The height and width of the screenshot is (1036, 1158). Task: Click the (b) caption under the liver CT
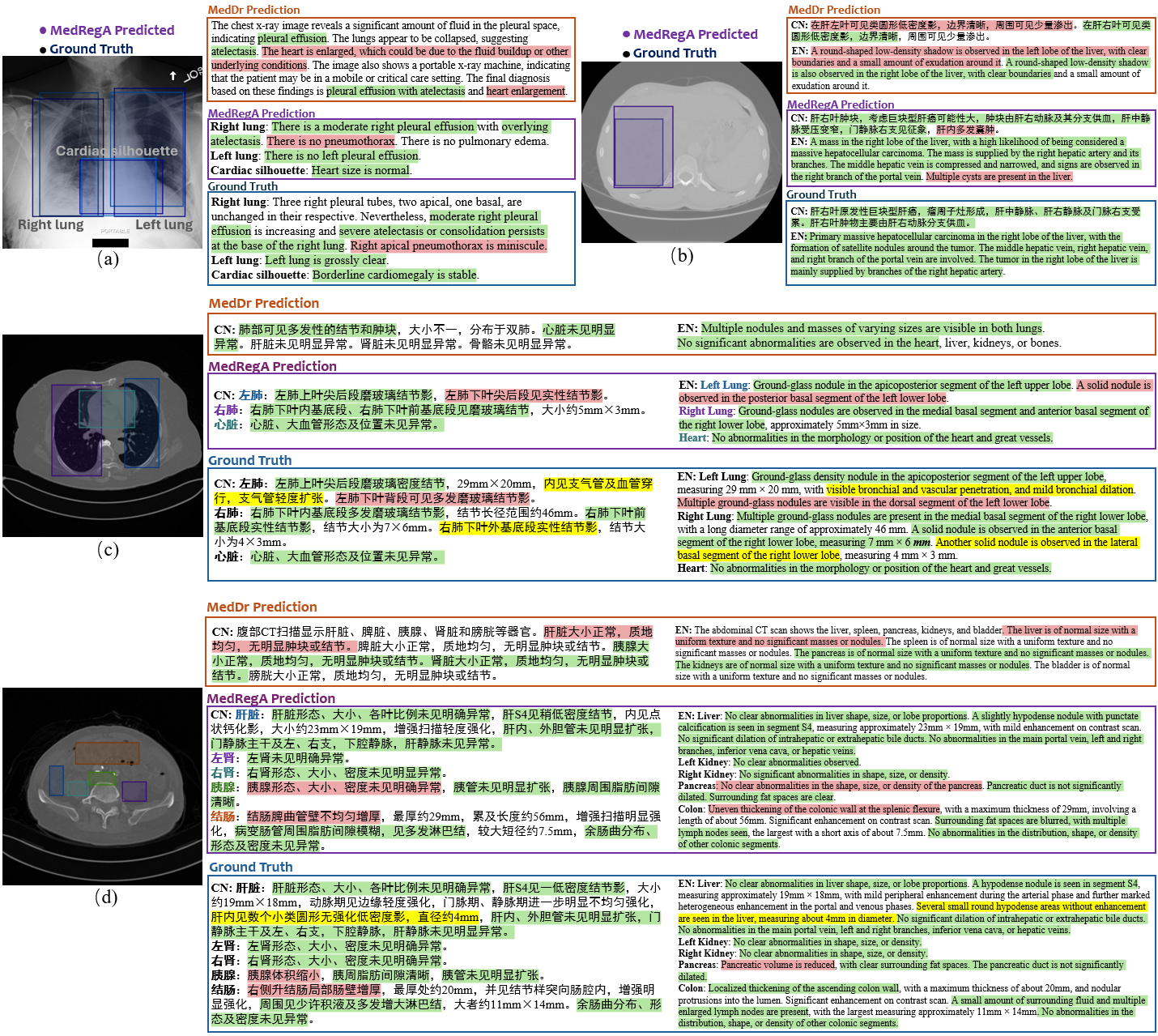(x=682, y=255)
